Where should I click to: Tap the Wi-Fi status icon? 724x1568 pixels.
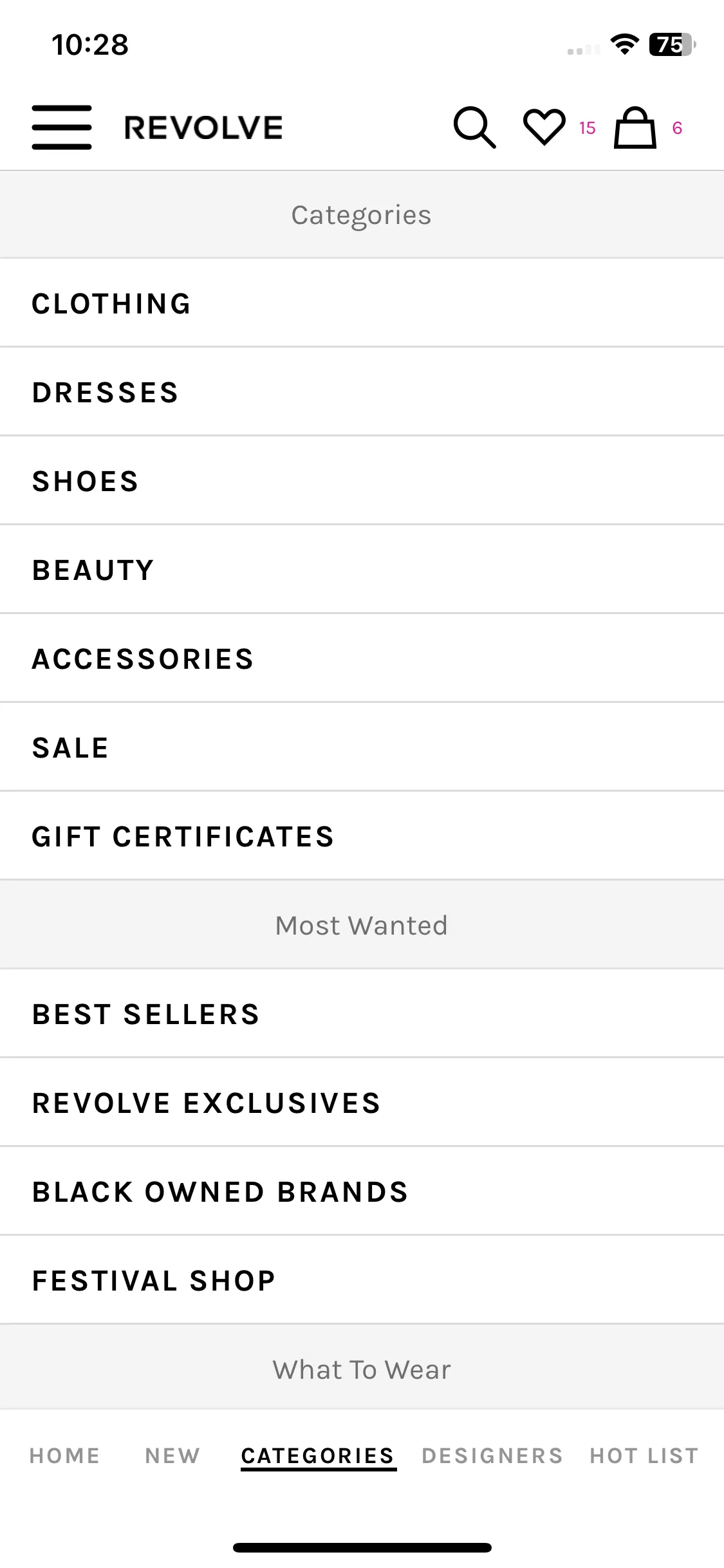coord(624,44)
